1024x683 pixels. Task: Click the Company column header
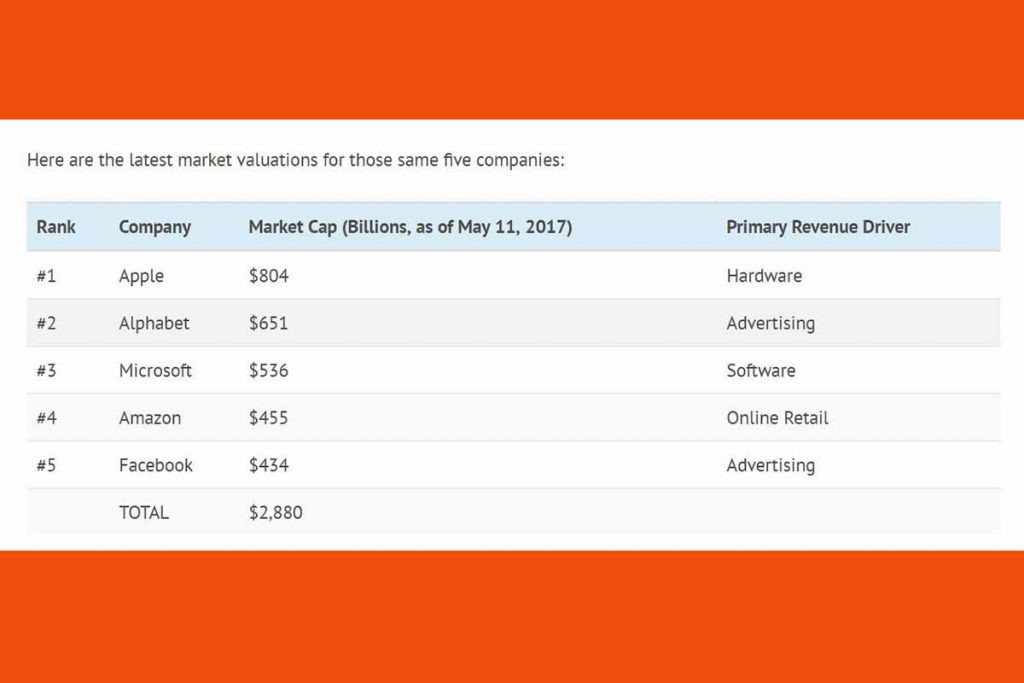[x=154, y=227]
